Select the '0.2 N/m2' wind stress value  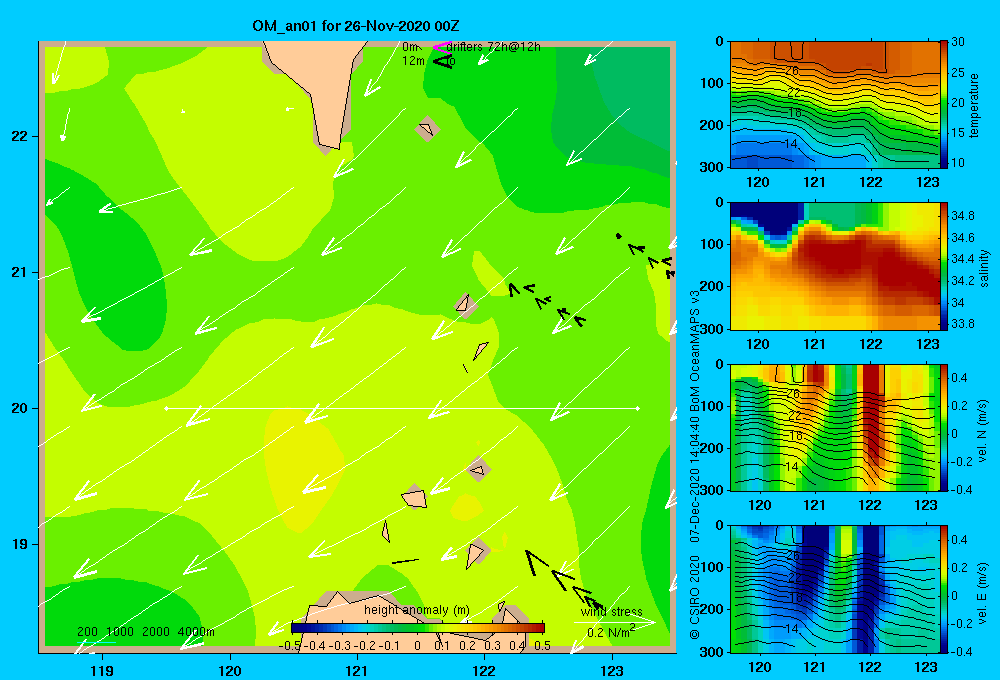pos(611,632)
